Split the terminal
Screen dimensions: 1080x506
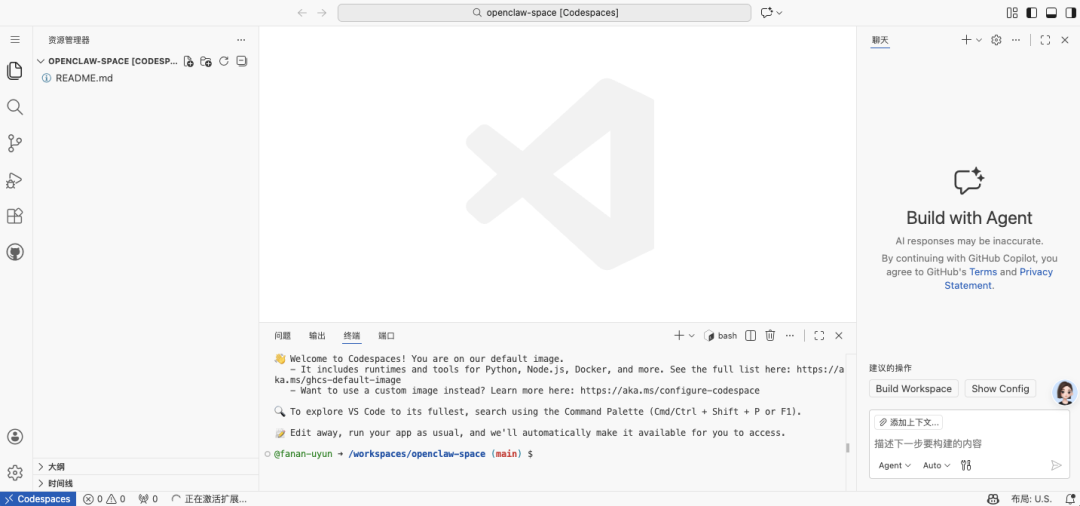[x=751, y=335]
